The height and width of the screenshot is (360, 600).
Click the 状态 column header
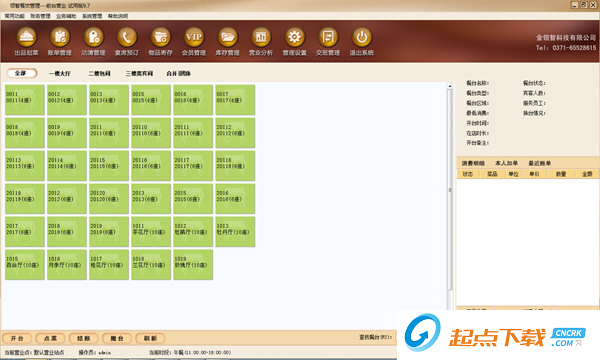tap(467, 174)
